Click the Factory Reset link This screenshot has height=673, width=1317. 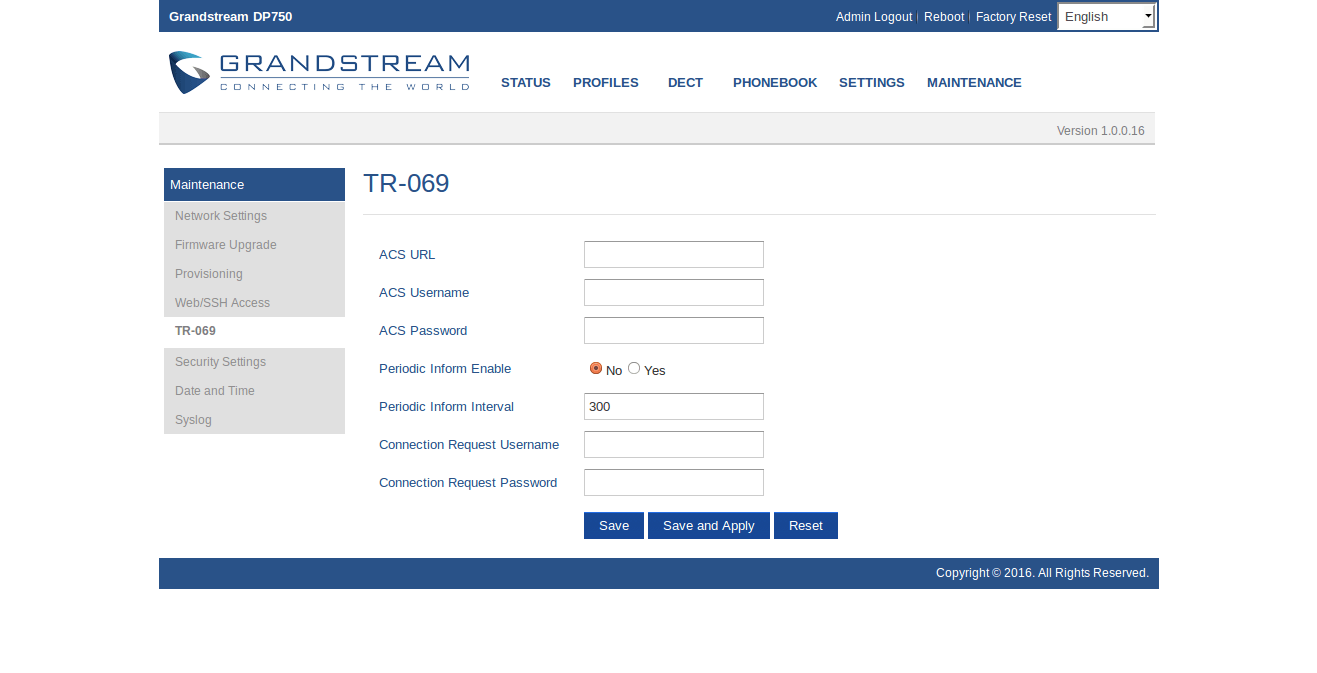coord(1013,17)
